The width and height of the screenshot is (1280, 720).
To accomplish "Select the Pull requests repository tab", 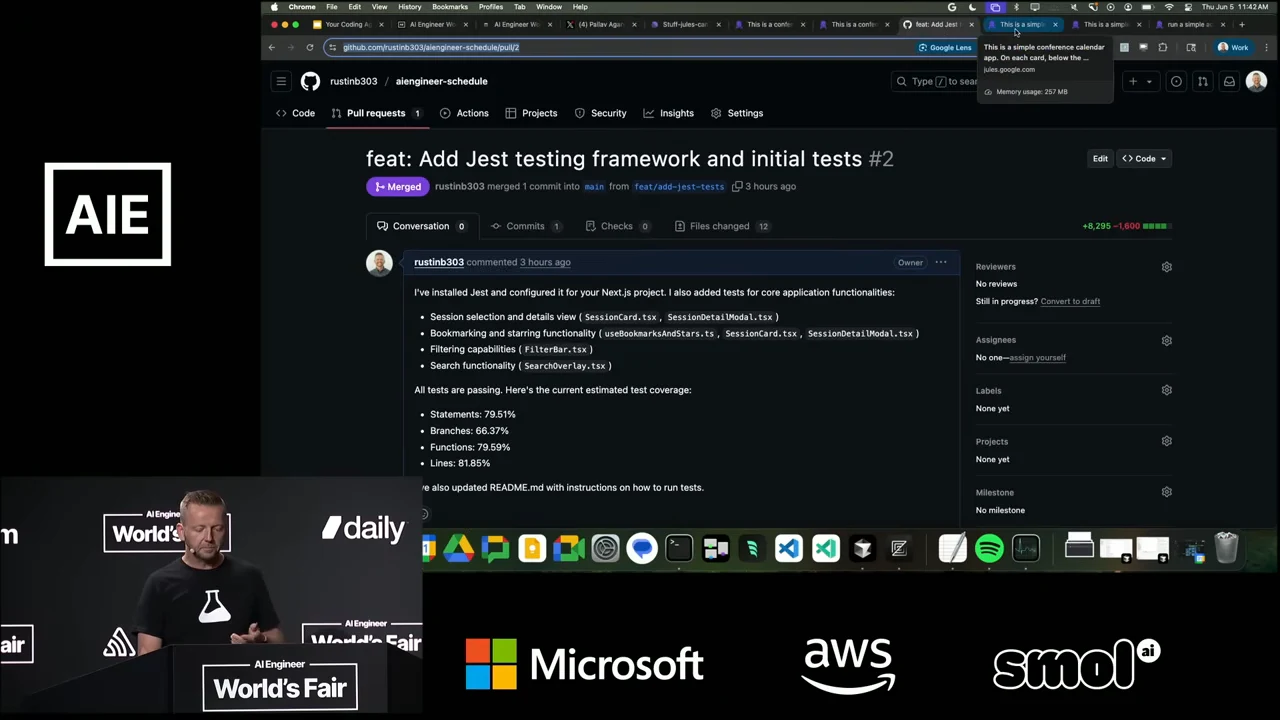I will 376,113.
